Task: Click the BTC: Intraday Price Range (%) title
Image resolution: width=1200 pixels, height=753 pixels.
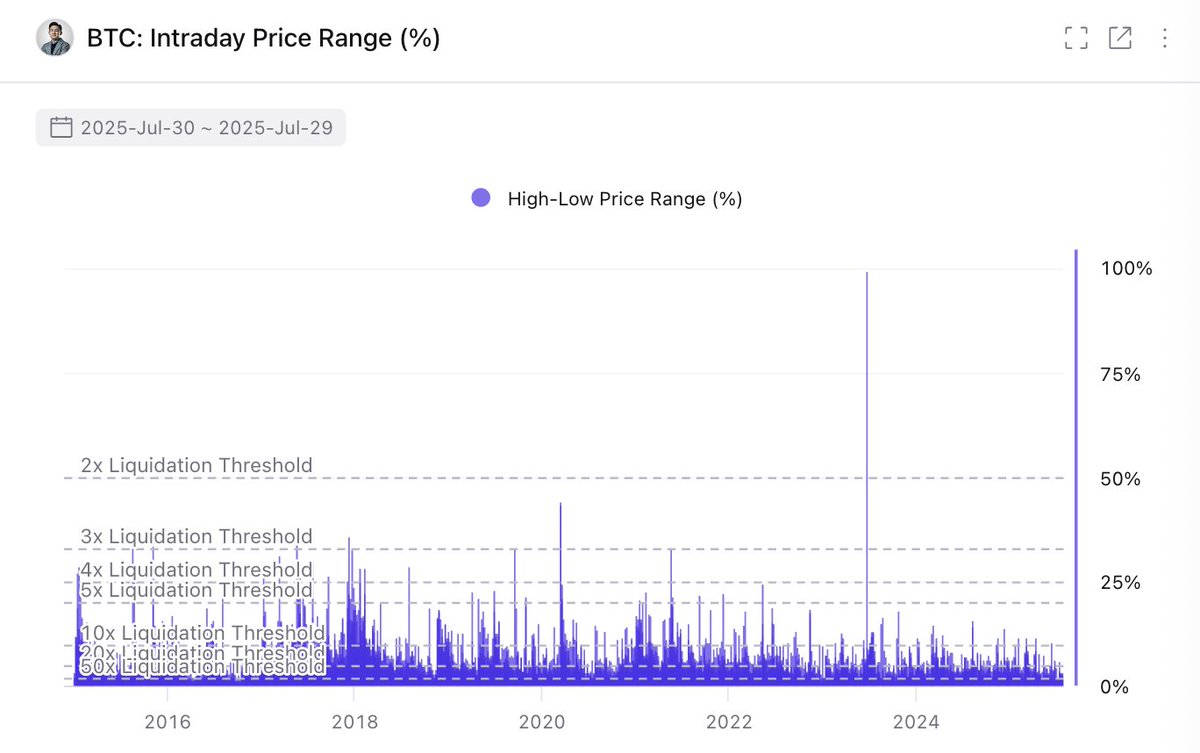Action: point(264,38)
